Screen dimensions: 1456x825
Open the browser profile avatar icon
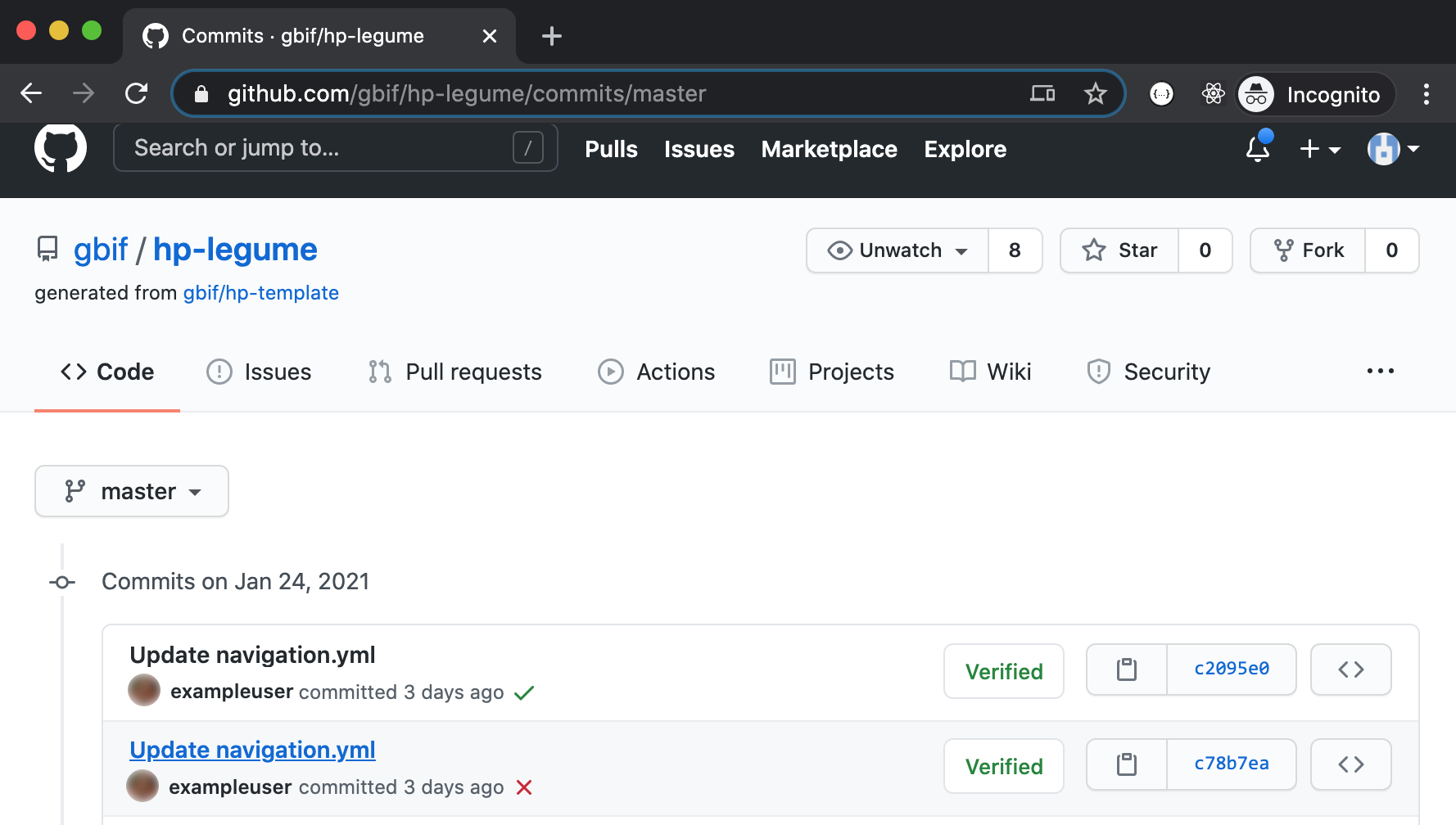tap(1256, 94)
